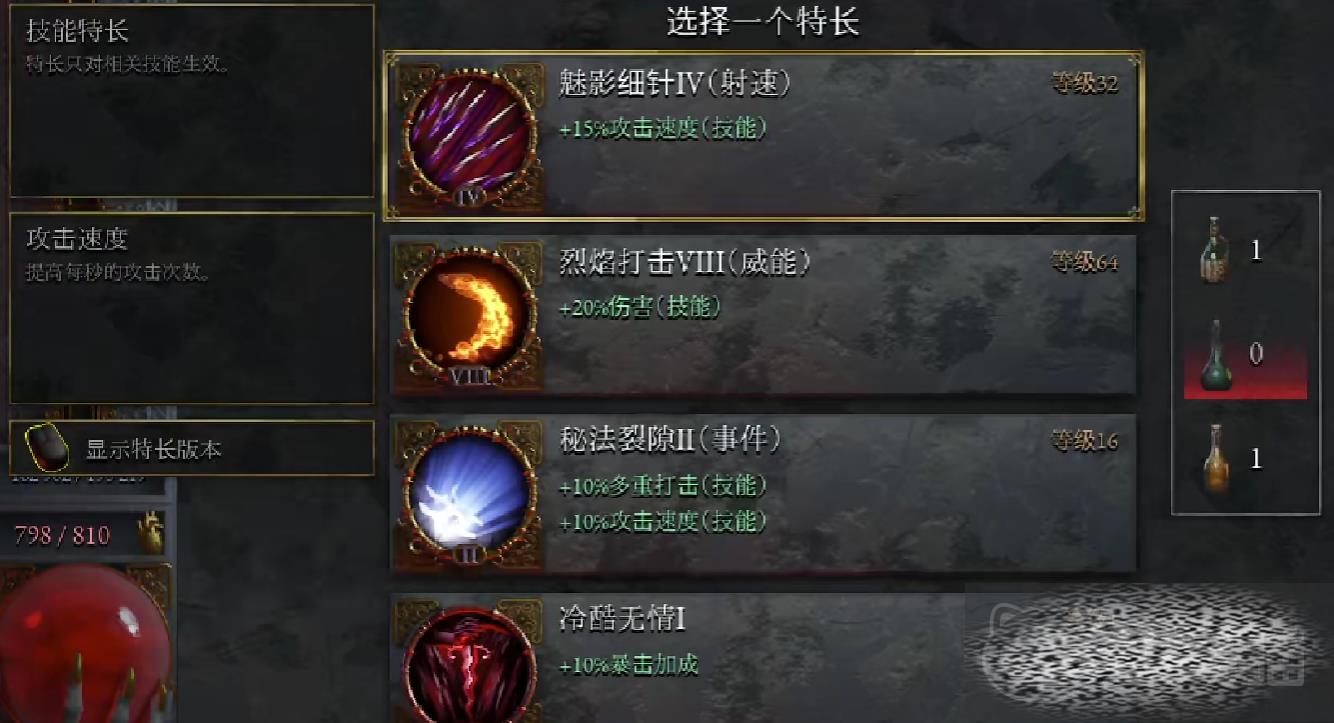Click the green potion bottle with 0
Viewport: 1334px width, 723px height.
tap(1215, 358)
